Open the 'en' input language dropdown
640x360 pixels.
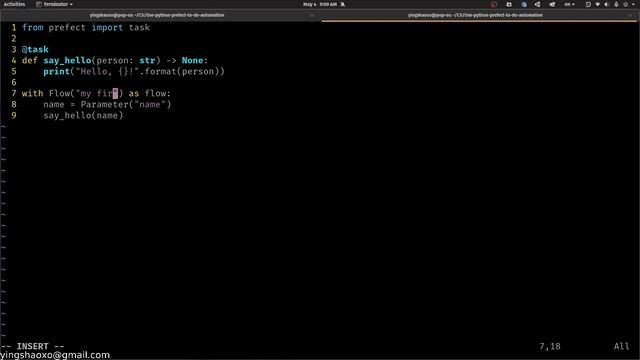click(569, 4)
